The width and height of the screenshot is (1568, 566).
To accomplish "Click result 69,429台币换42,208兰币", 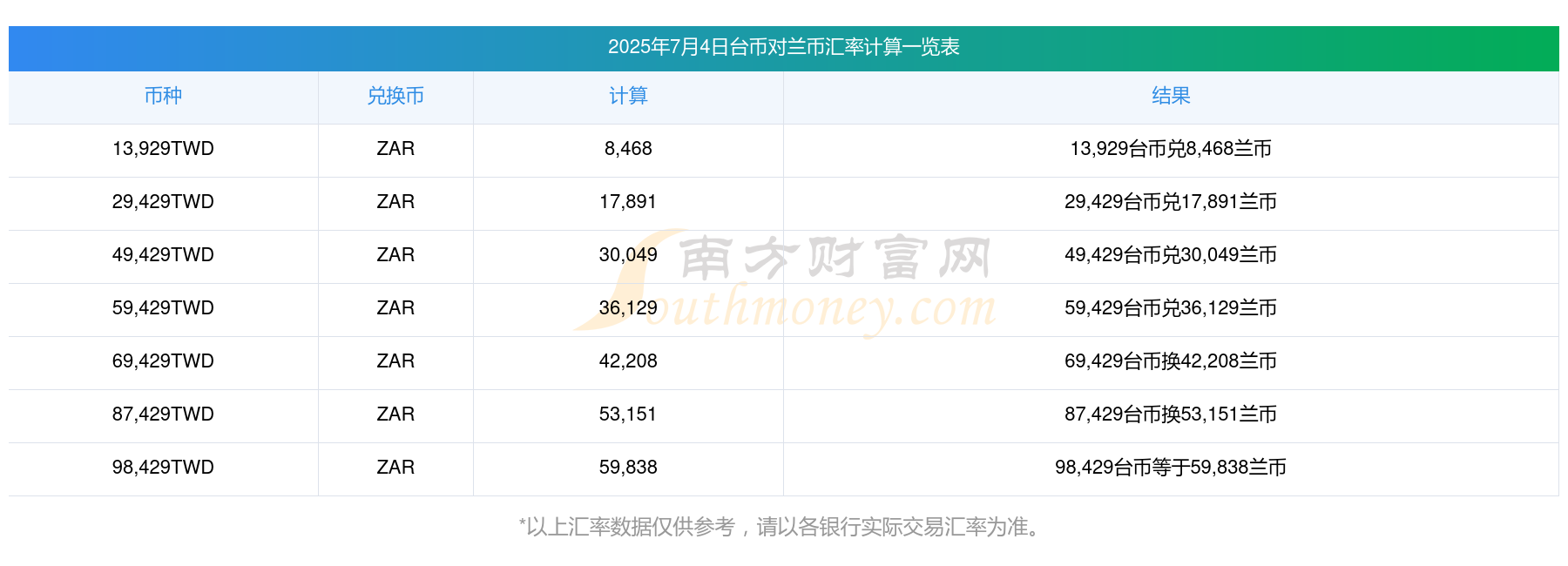I will point(1171,361).
